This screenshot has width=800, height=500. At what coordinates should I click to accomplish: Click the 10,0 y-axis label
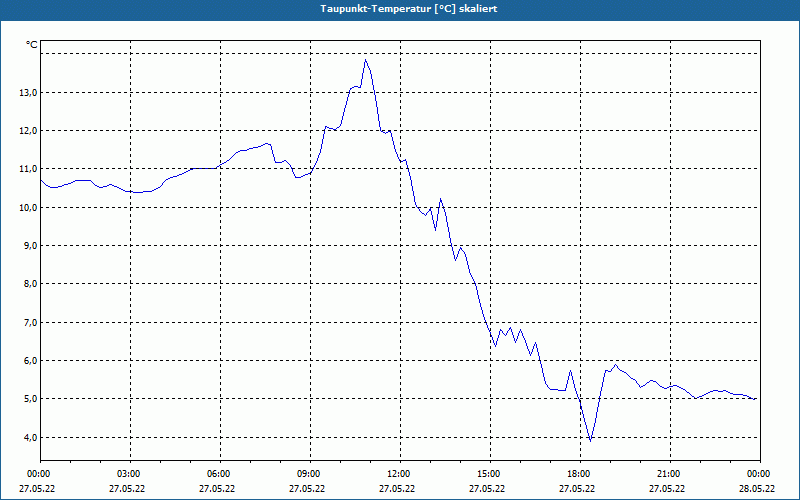tap(29, 207)
